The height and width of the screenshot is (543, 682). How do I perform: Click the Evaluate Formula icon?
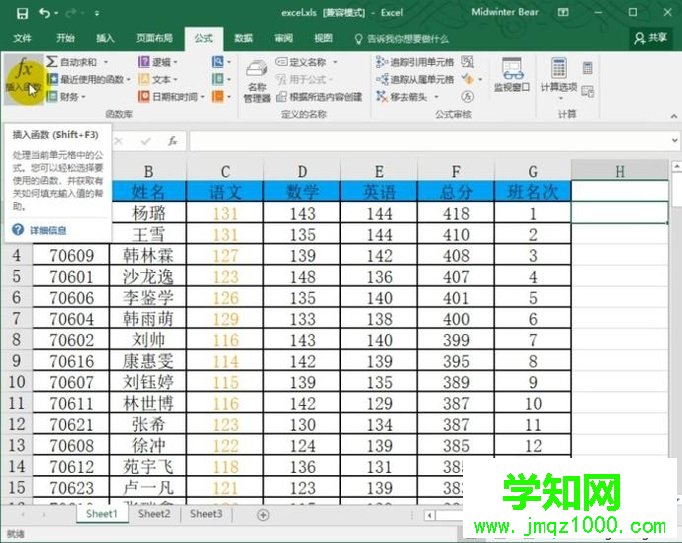pyautogui.click(x=468, y=96)
